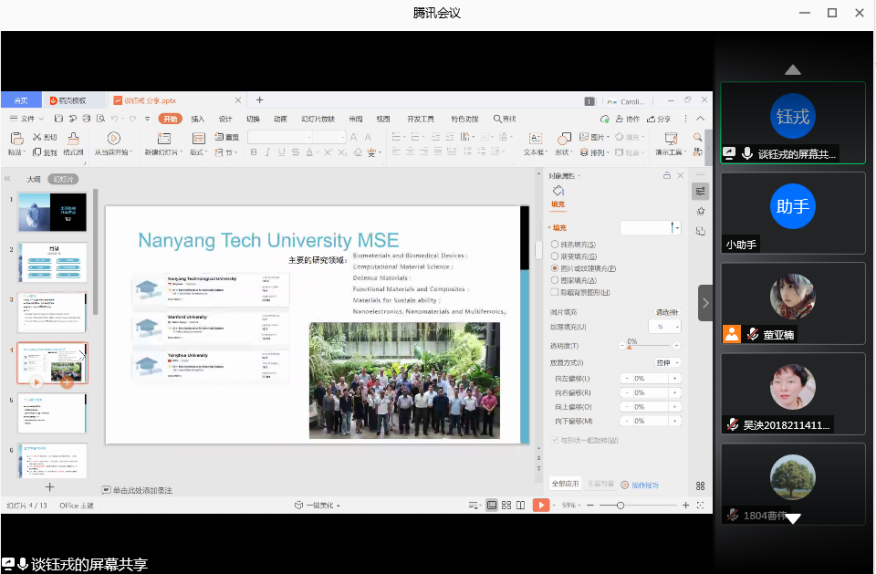876x574 pixels.
Task: Switch to Outline pane view
Action: (x=34, y=179)
